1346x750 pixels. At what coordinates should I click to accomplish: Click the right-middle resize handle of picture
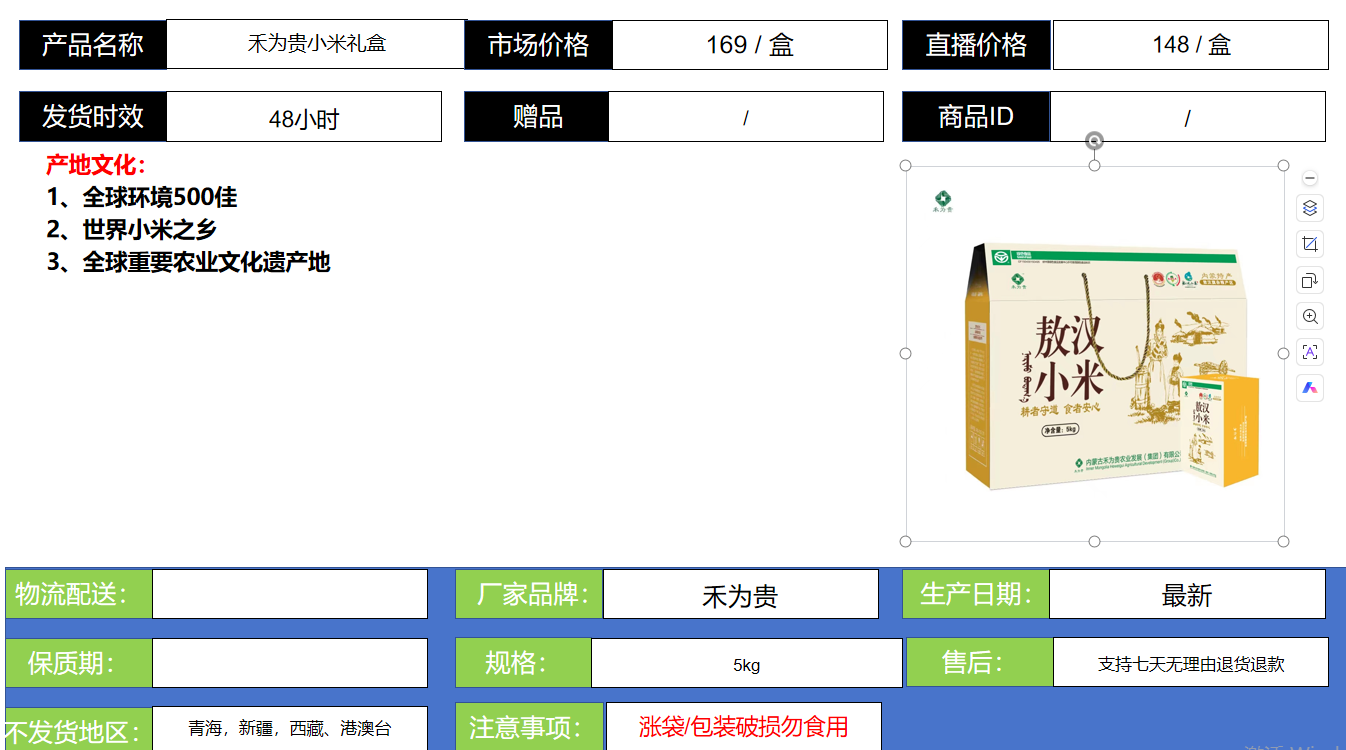[x=1284, y=353]
